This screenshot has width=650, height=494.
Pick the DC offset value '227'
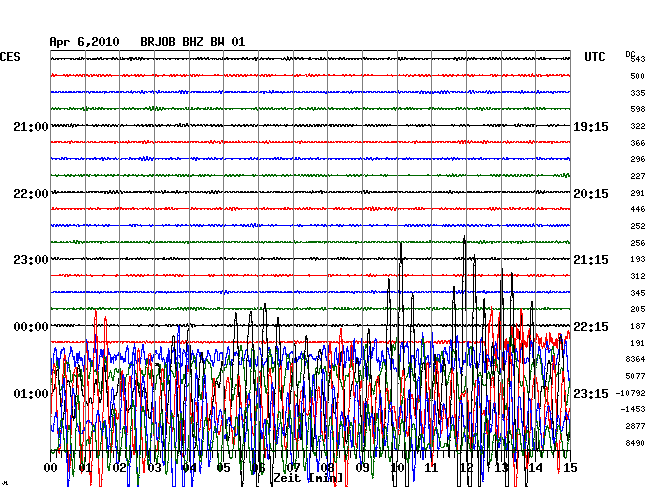pos(638,176)
